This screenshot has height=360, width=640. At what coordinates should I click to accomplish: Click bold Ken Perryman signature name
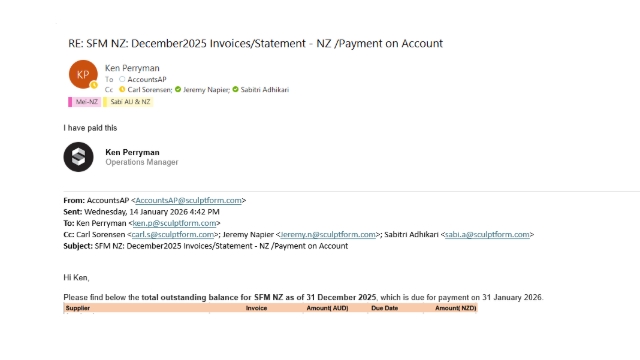132,152
